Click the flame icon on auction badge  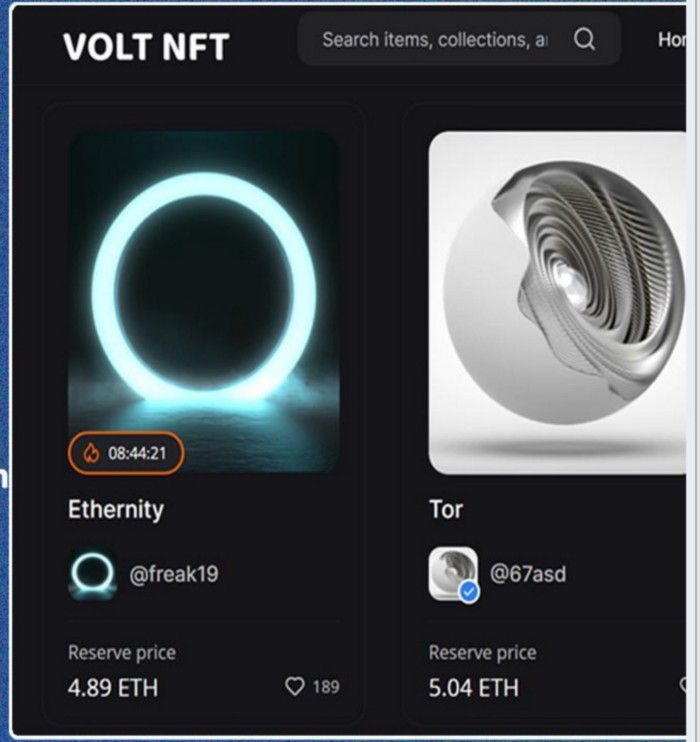[92, 453]
